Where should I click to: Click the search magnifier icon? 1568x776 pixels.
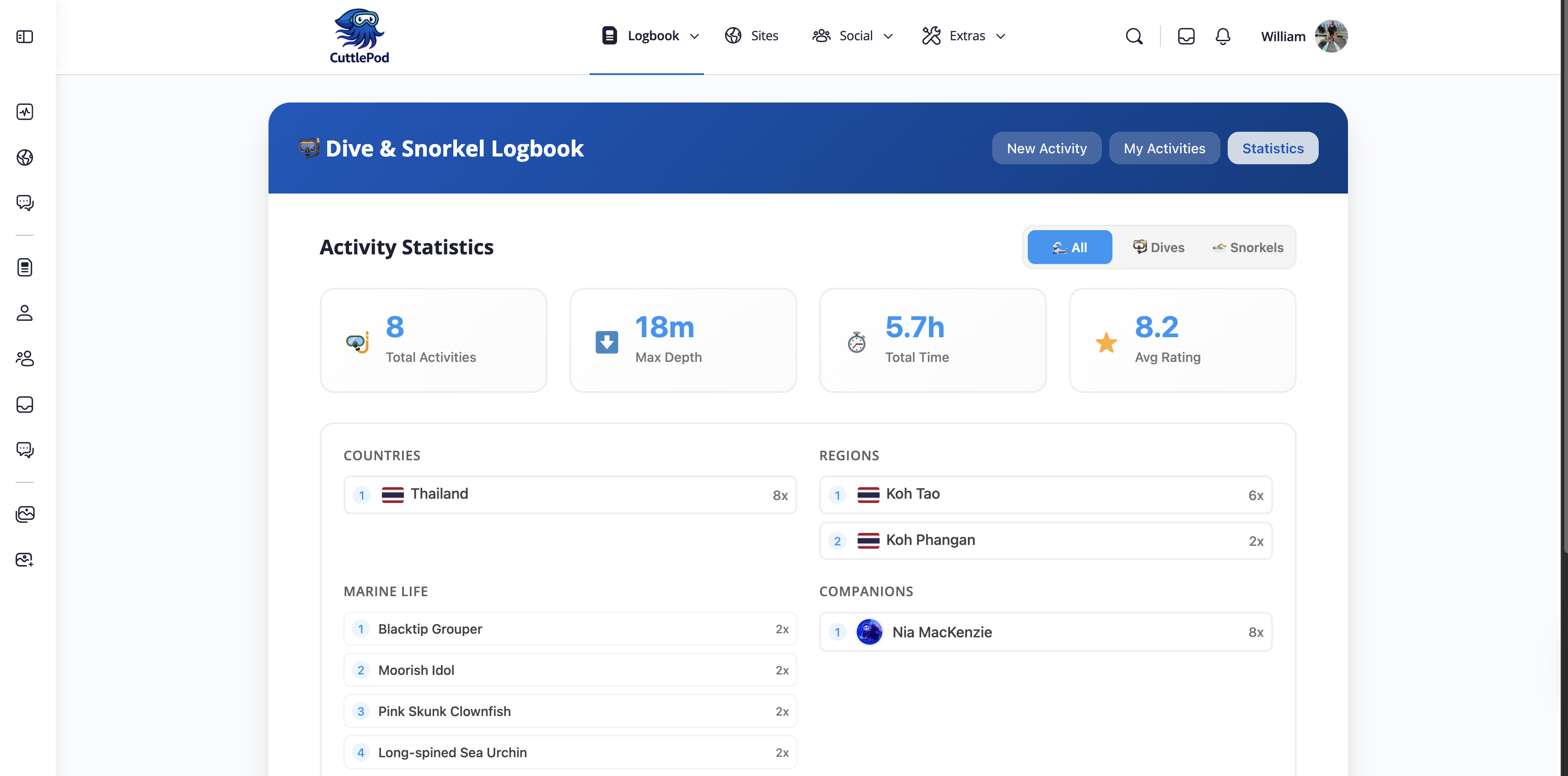[x=1133, y=37]
